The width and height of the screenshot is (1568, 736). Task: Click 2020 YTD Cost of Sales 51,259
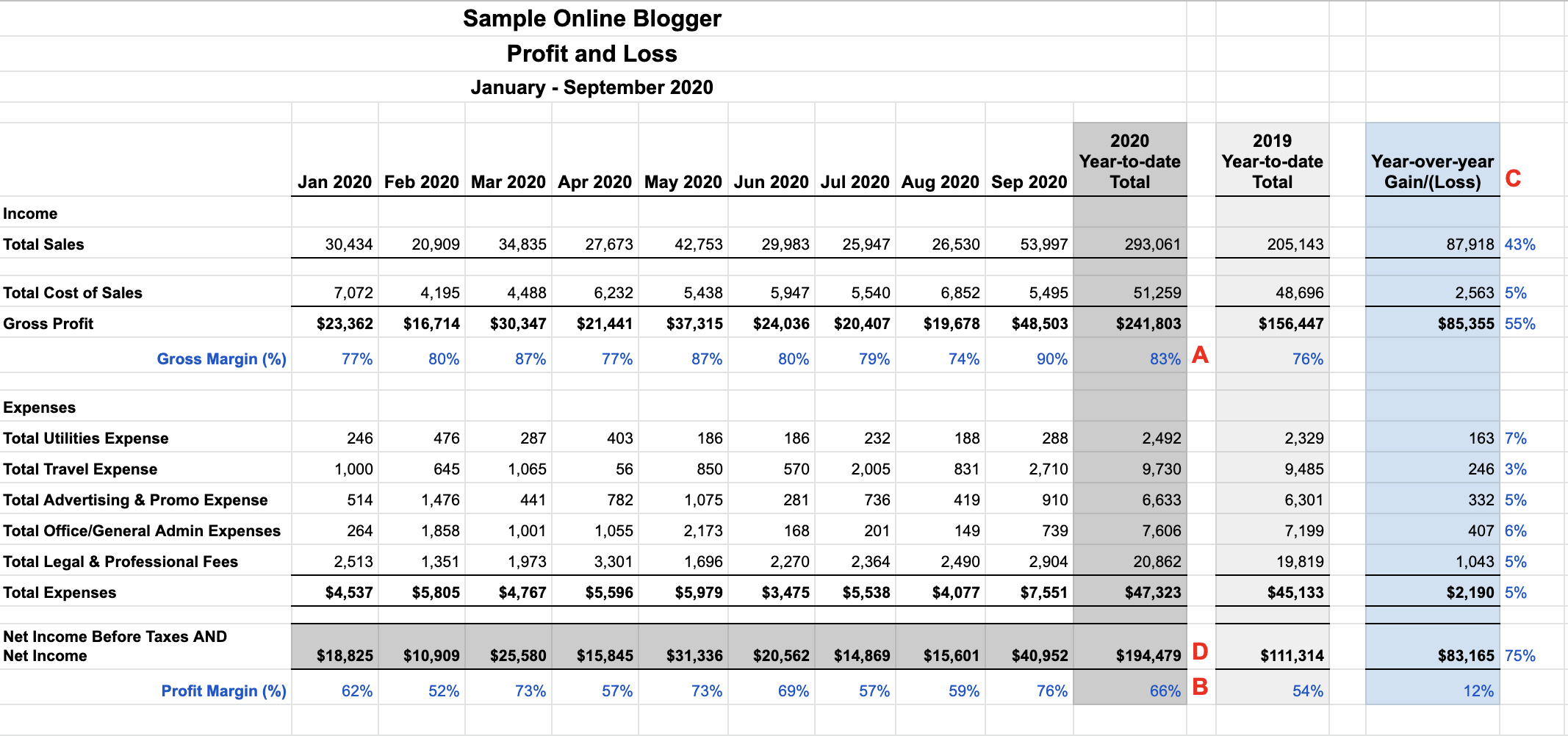click(x=1157, y=293)
